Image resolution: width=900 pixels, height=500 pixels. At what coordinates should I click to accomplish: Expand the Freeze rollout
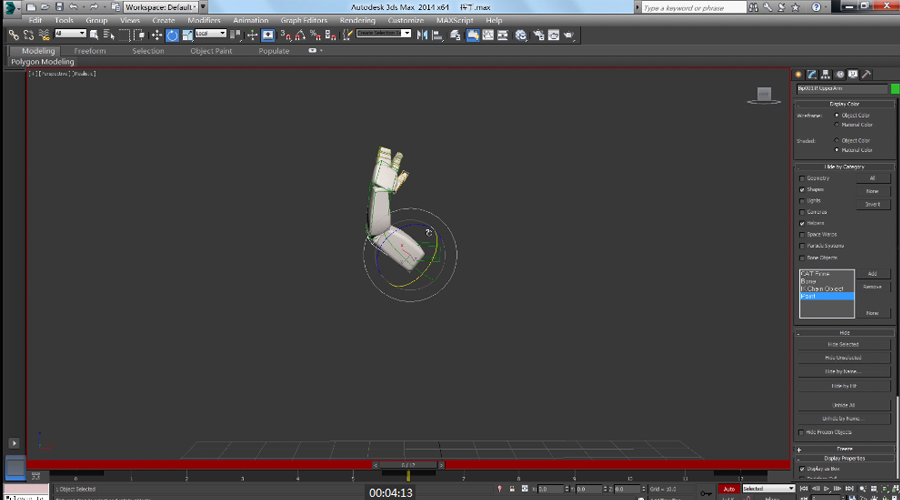tap(845, 449)
